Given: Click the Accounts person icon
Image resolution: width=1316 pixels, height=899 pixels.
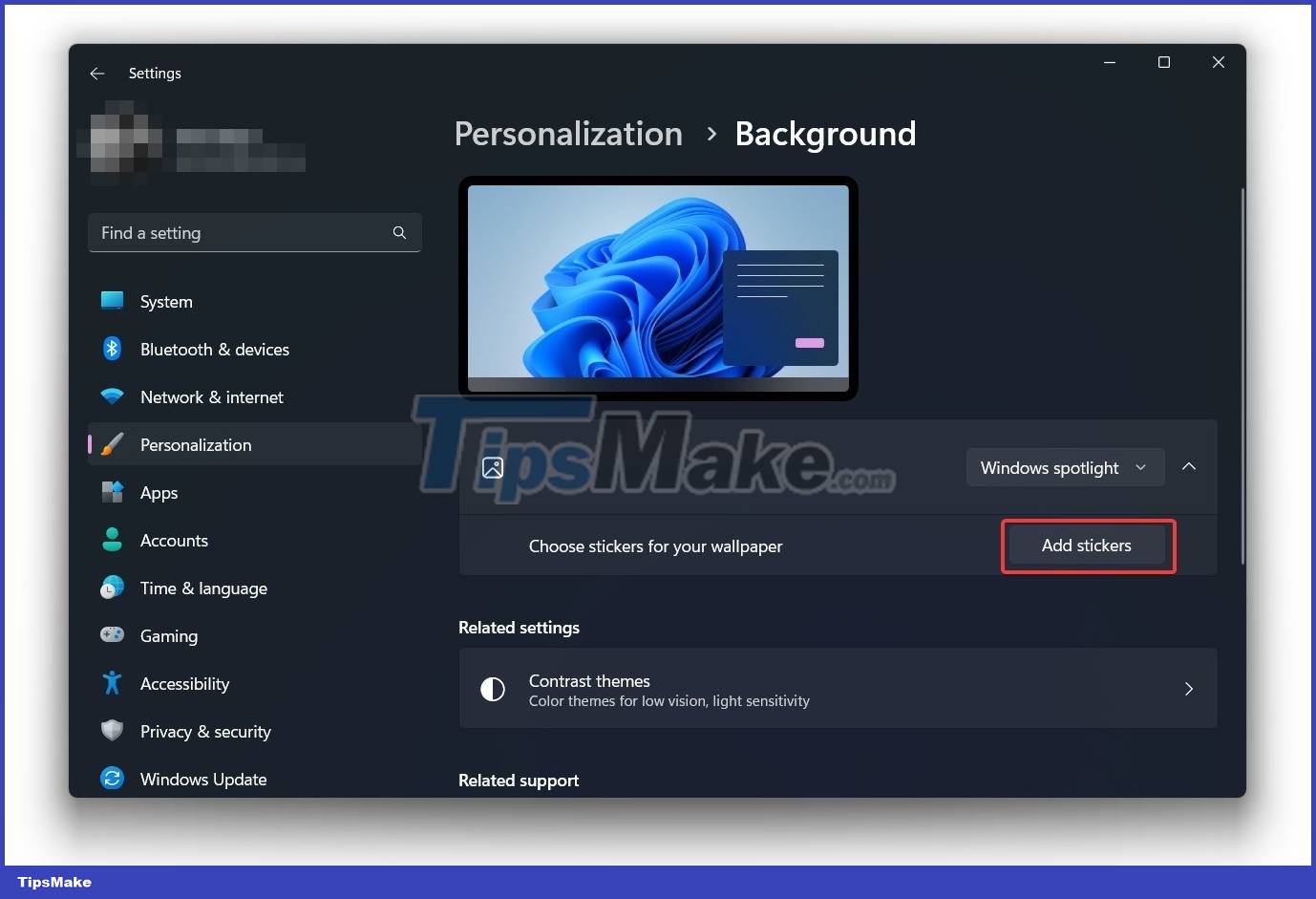Looking at the screenshot, I should pyautogui.click(x=112, y=540).
